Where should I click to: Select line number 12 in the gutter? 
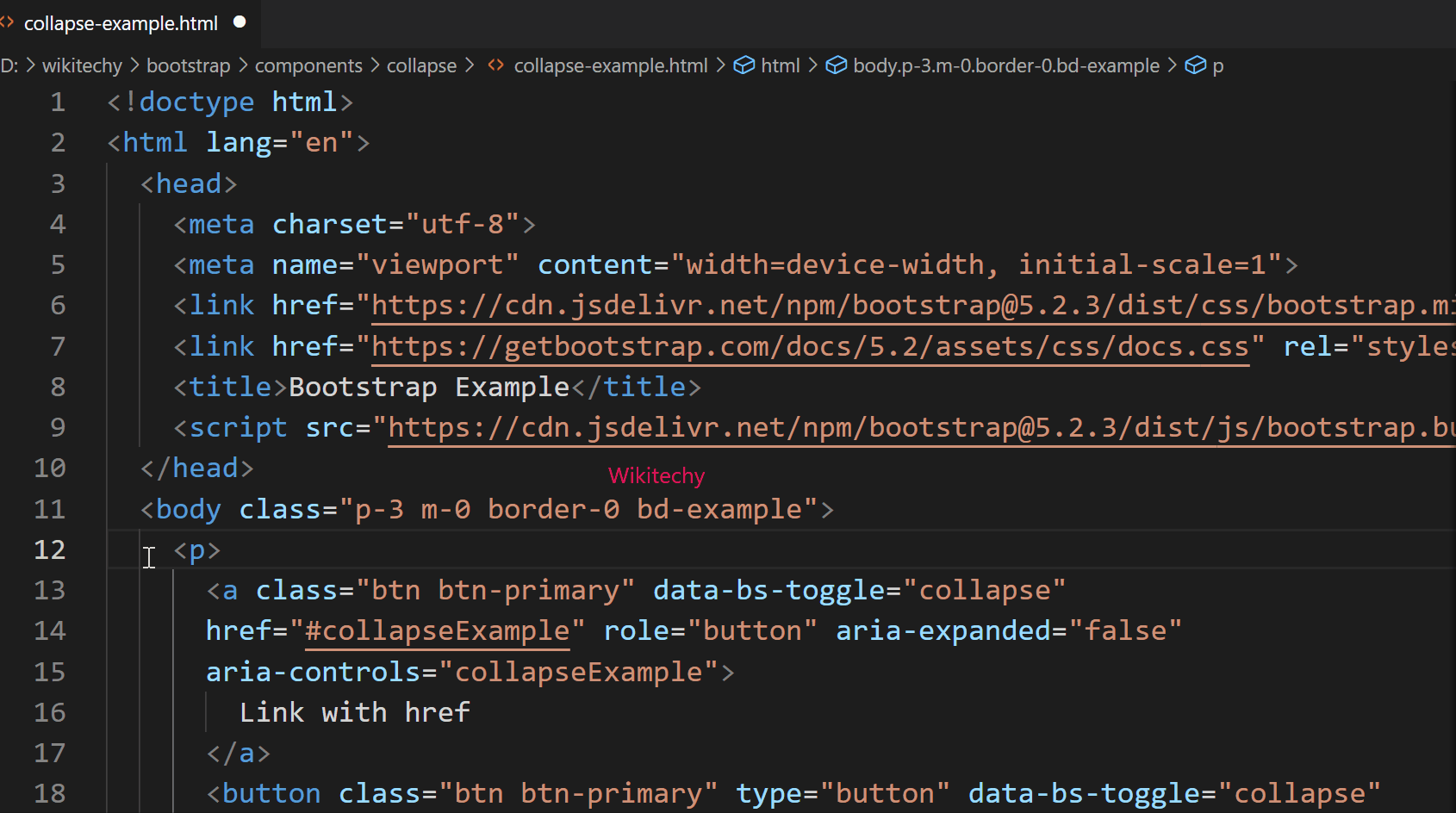(49, 549)
